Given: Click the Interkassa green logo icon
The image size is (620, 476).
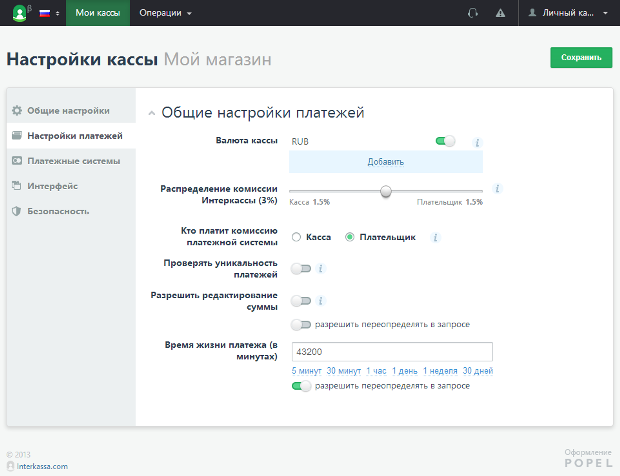Looking at the screenshot, I should pyautogui.click(x=19, y=13).
